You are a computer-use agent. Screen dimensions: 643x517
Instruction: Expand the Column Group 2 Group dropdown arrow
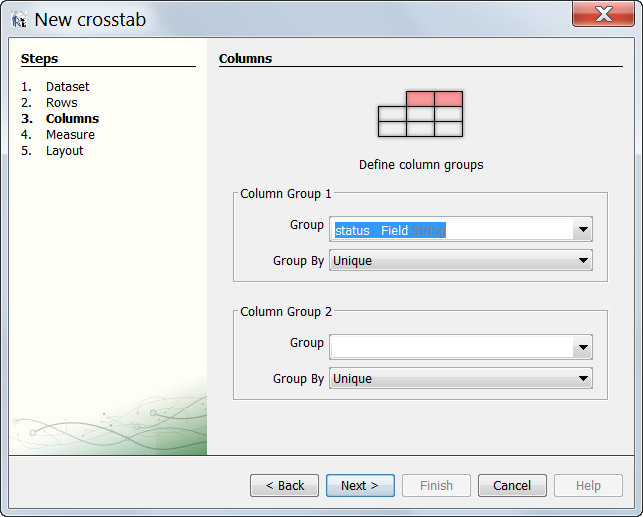click(582, 348)
